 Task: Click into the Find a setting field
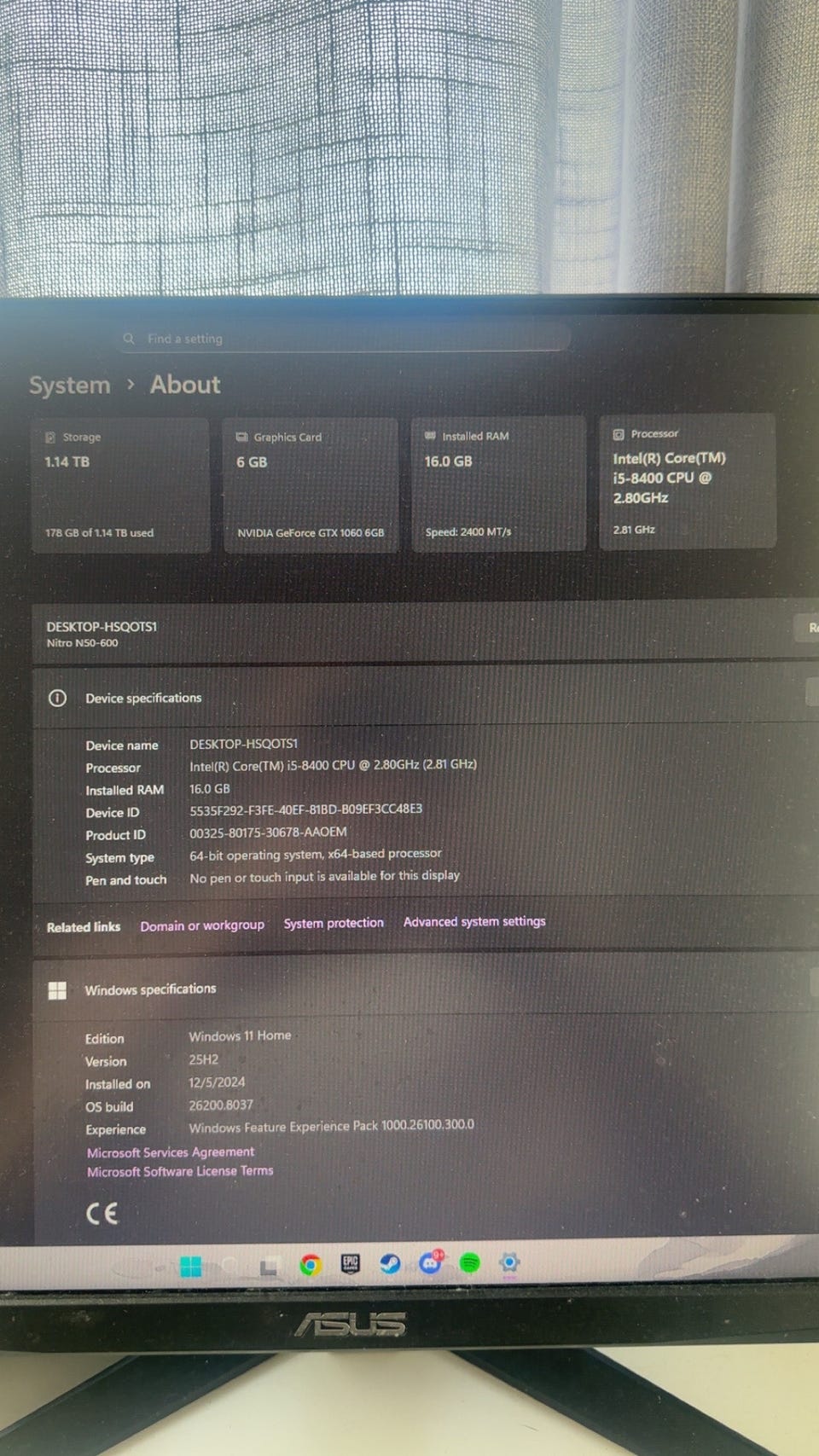(x=345, y=339)
